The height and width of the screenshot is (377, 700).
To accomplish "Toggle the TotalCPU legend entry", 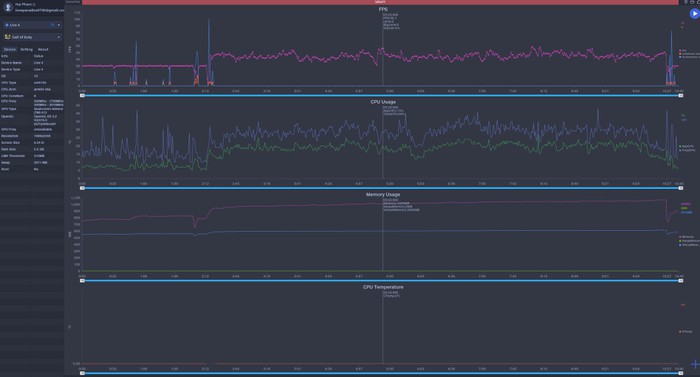I will pyautogui.click(x=688, y=151).
